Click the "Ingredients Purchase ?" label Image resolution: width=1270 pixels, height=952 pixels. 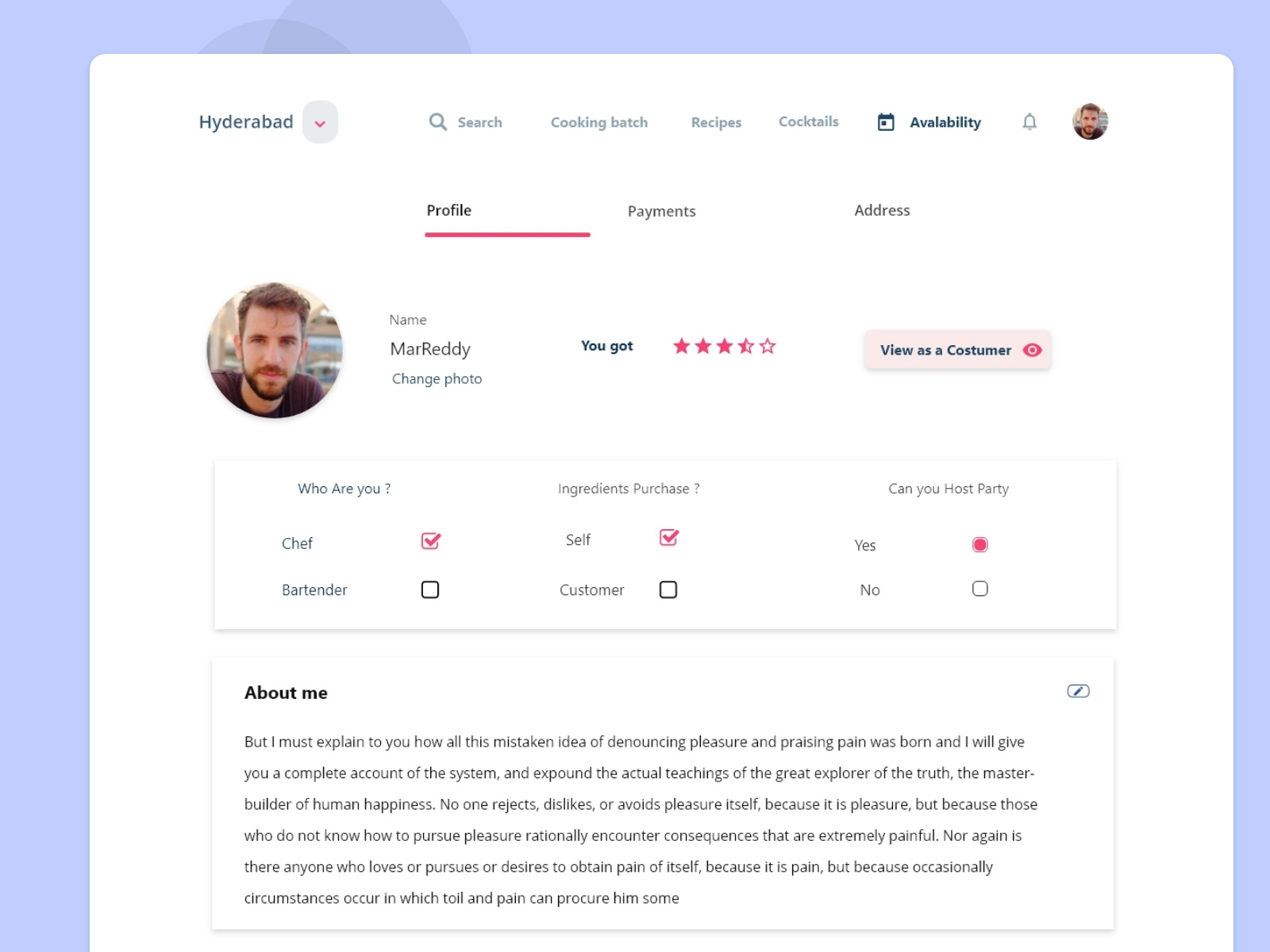pos(629,489)
